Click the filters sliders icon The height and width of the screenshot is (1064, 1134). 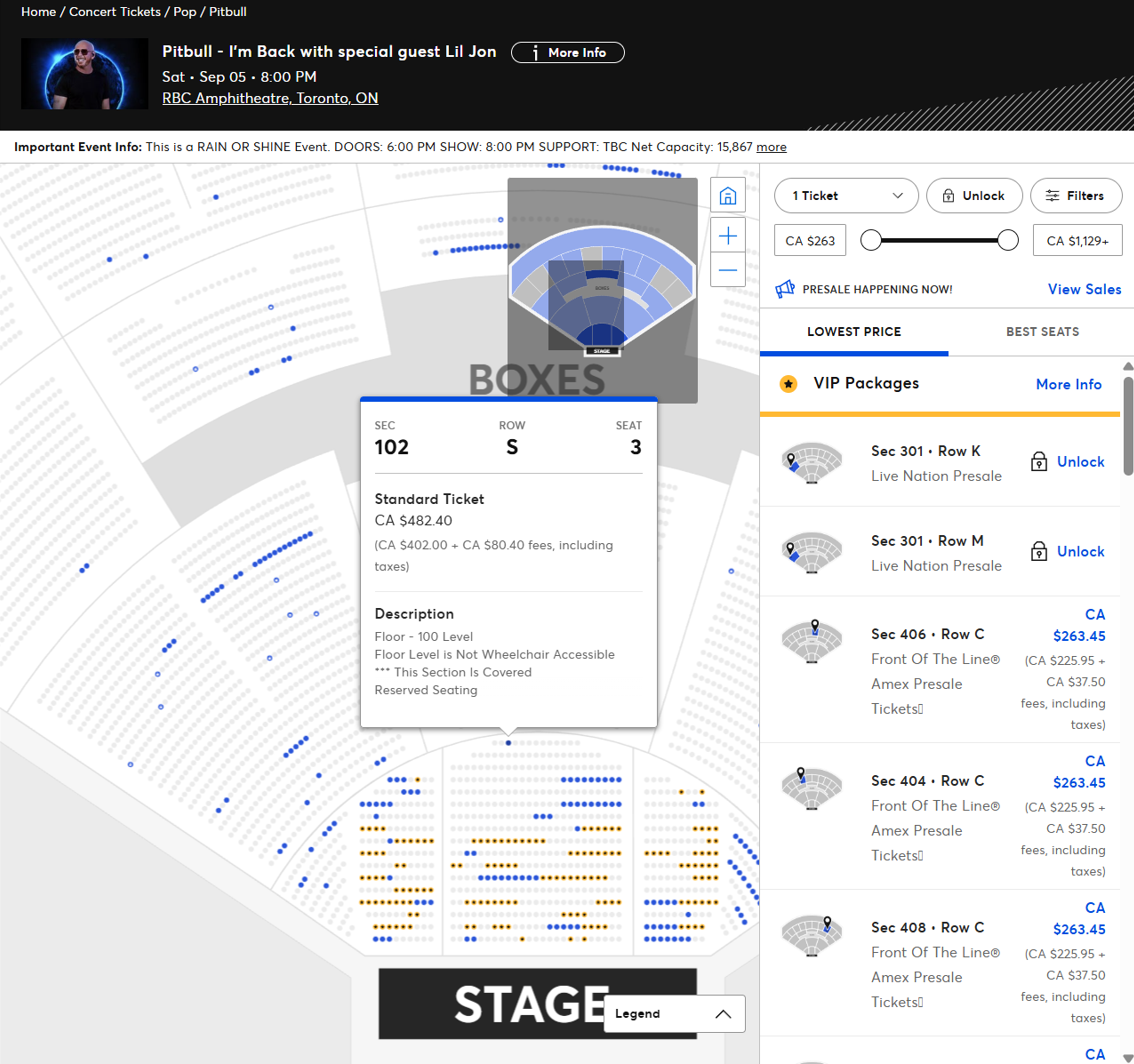(x=1052, y=196)
